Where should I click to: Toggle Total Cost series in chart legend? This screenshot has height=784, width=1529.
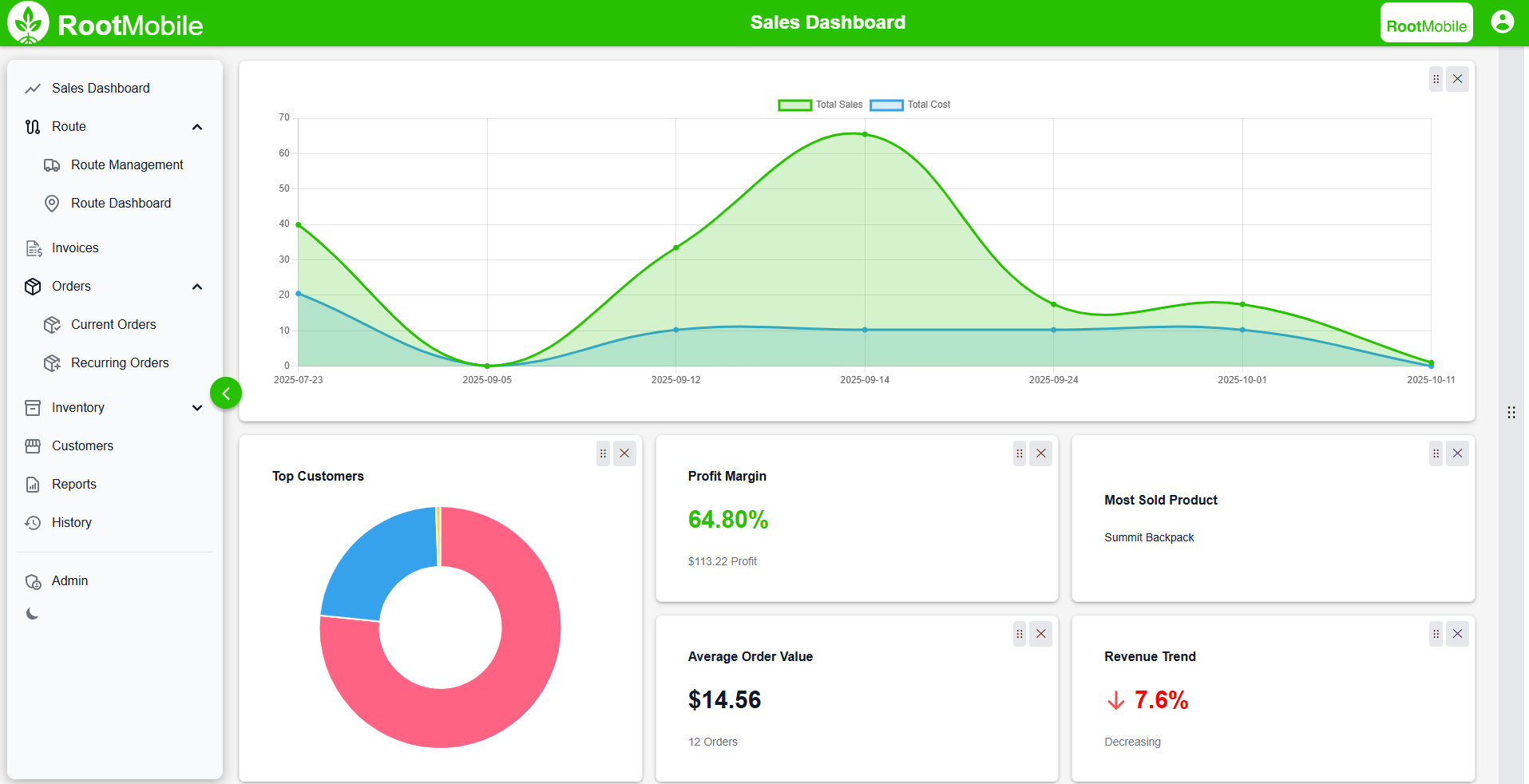point(909,105)
